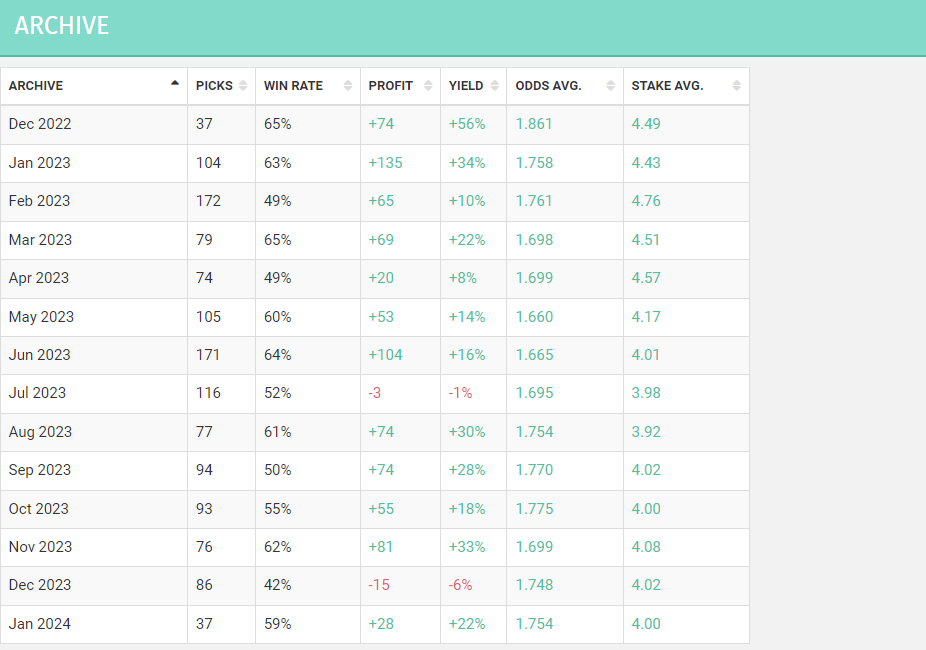926x650 pixels.
Task: Click the 172 picks cell for Feb 2023
Action: (208, 201)
